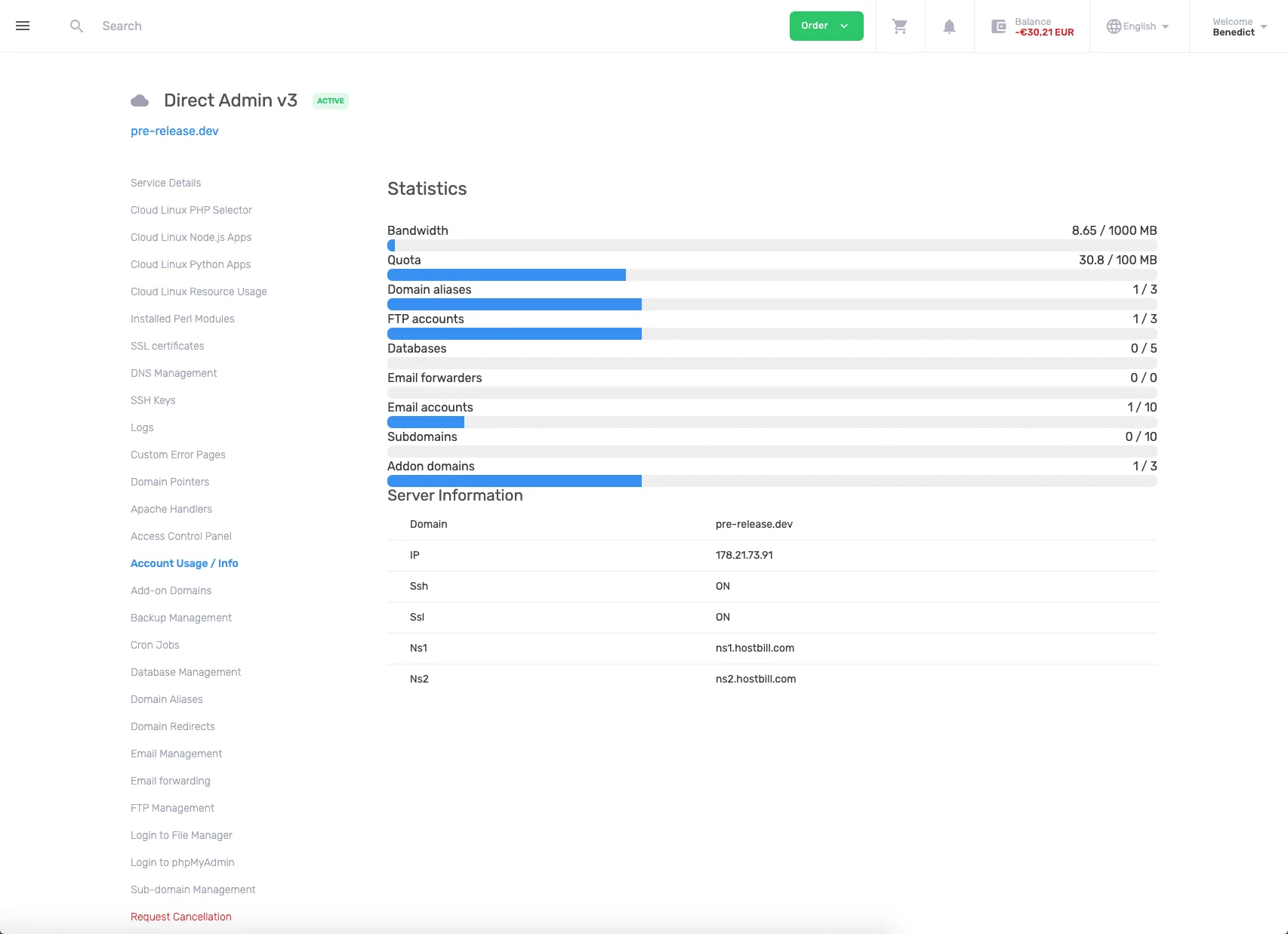
Task: Open Domain Pointers
Action: tap(170, 482)
